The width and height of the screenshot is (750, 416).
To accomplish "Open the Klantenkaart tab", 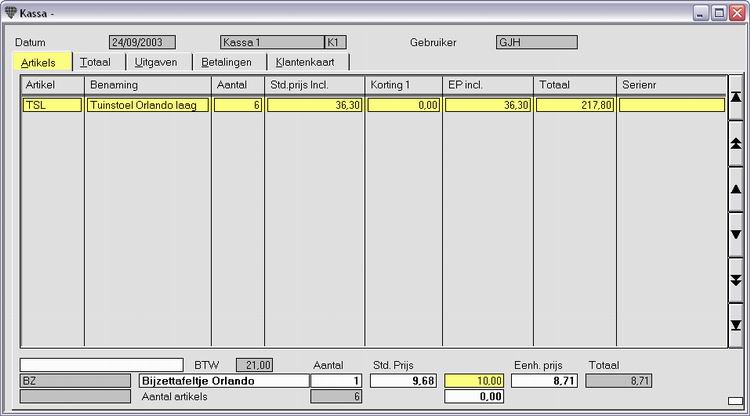I will point(308,62).
